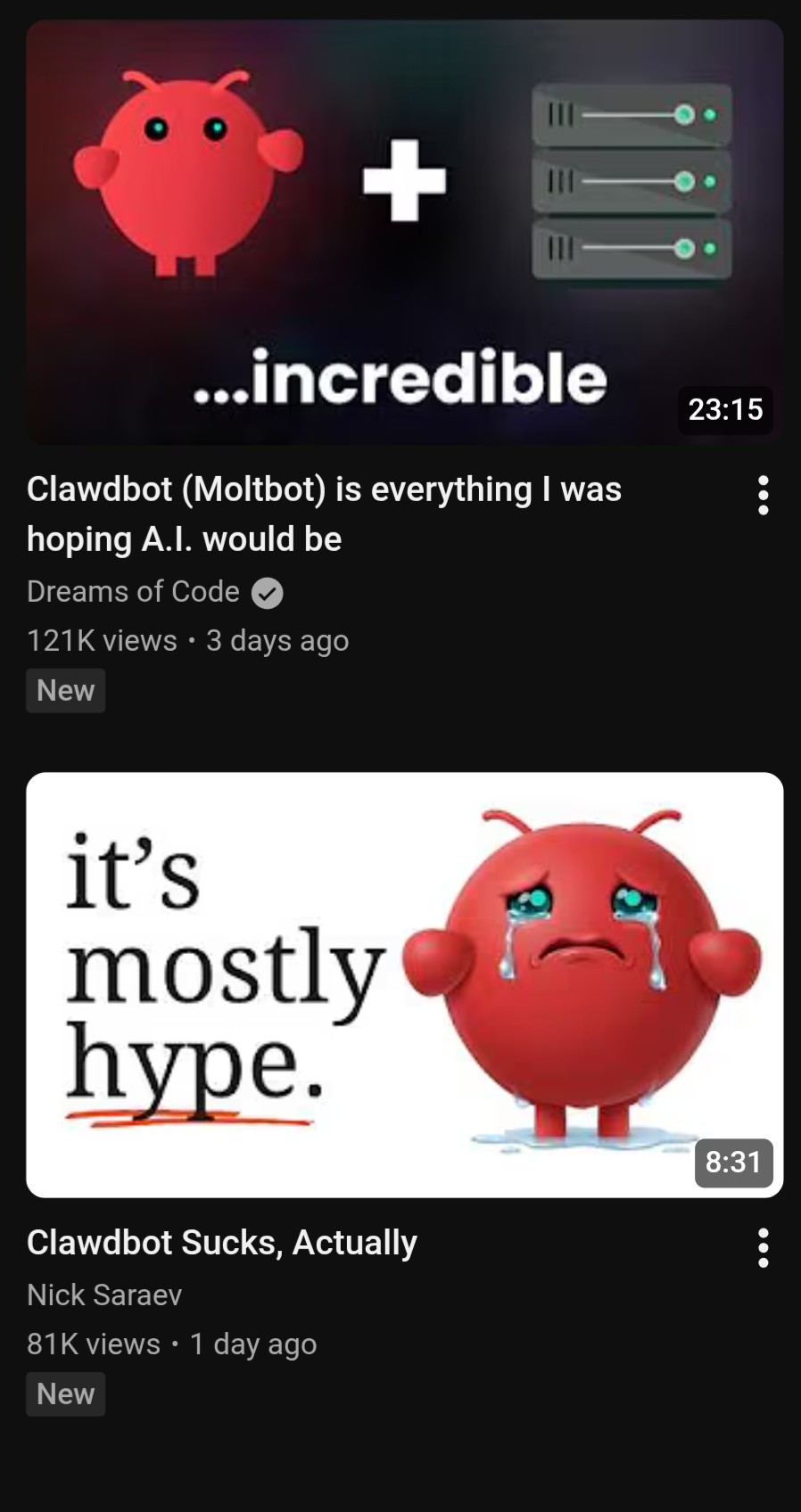Screen dimensions: 801x1512
Task: Click the 8:31 duration badge
Action: [x=733, y=1163]
